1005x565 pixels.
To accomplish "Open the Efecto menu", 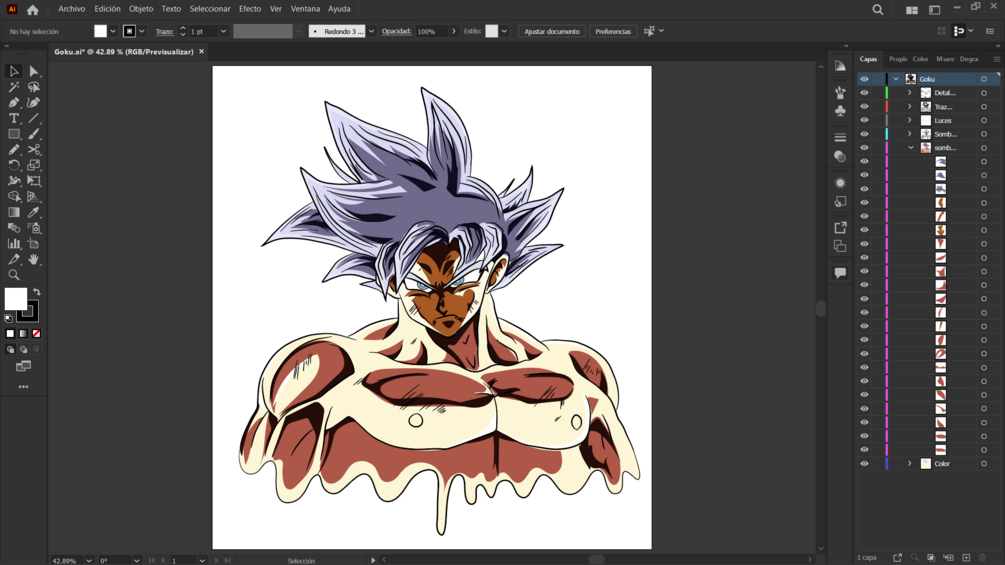I will [x=250, y=9].
